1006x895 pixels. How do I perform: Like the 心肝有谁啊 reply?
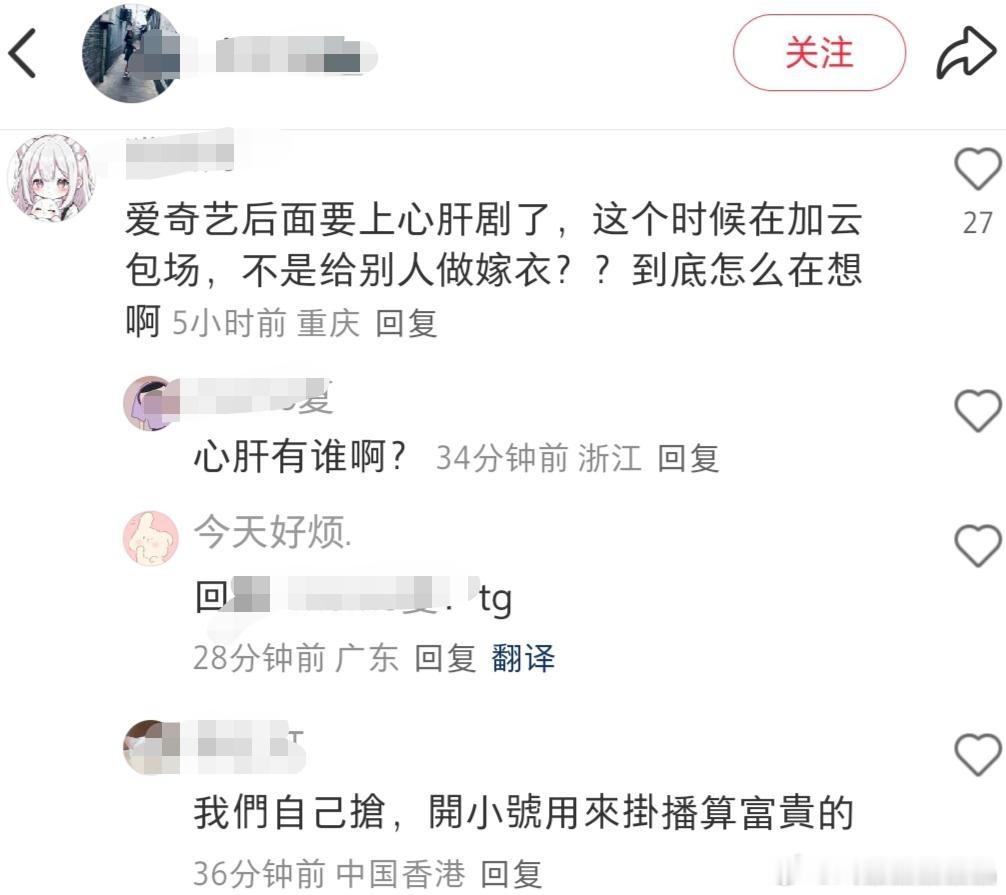click(978, 411)
